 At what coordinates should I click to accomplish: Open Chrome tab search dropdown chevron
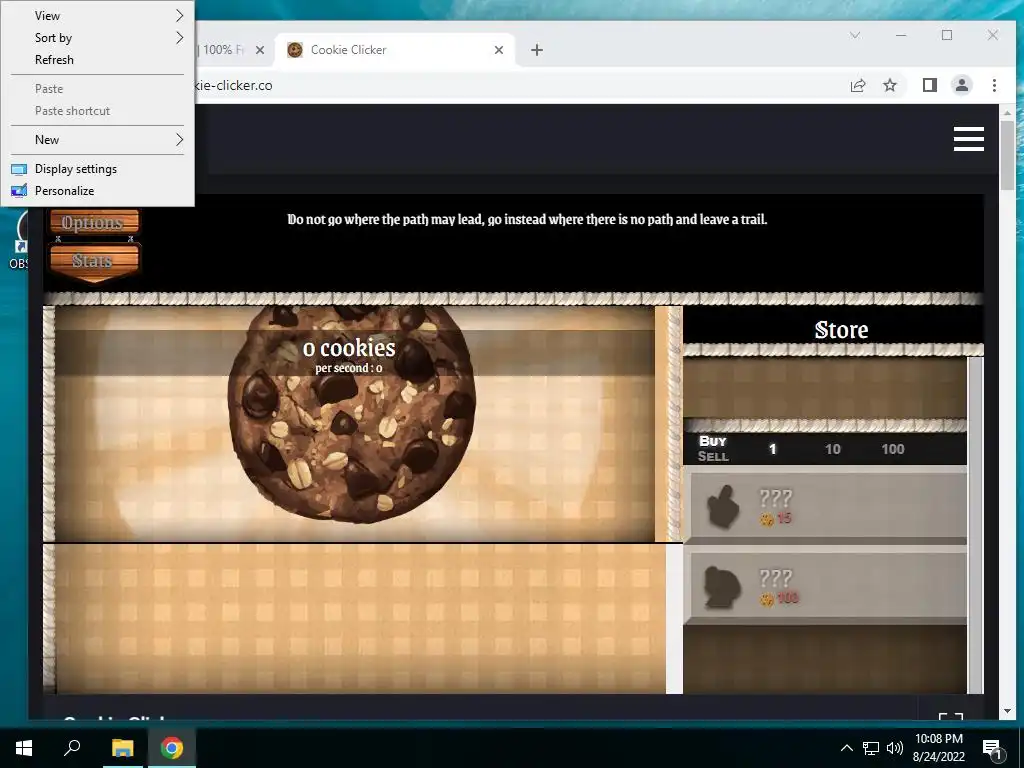(x=855, y=35)
